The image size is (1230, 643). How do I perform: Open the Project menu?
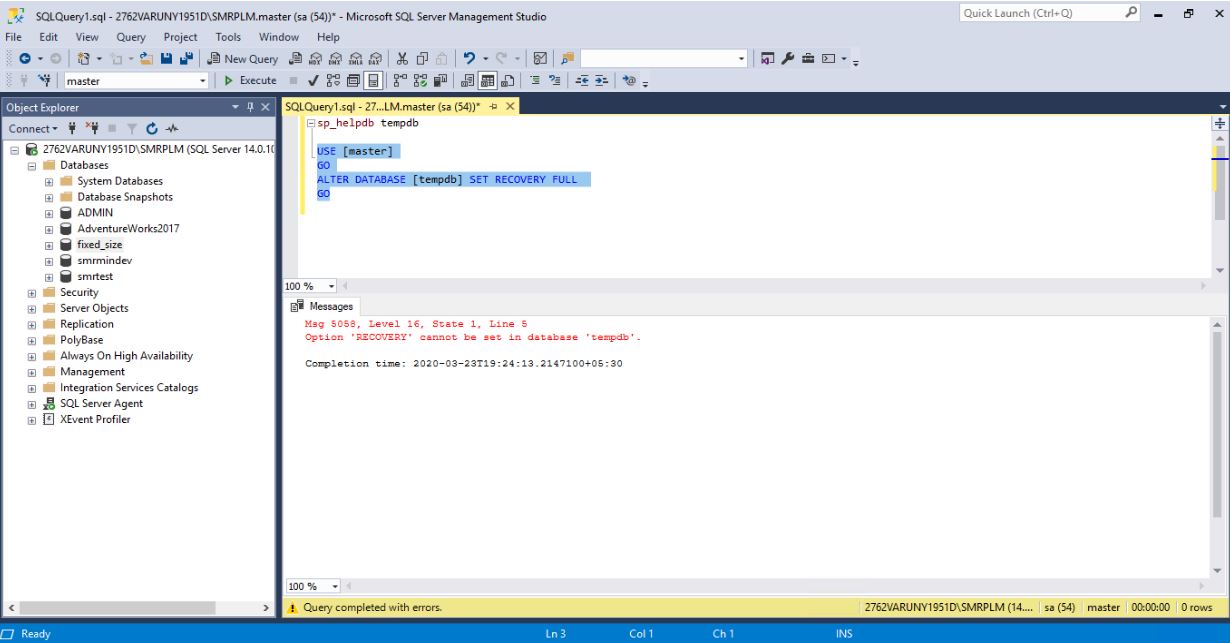click(x=180, y=37)
